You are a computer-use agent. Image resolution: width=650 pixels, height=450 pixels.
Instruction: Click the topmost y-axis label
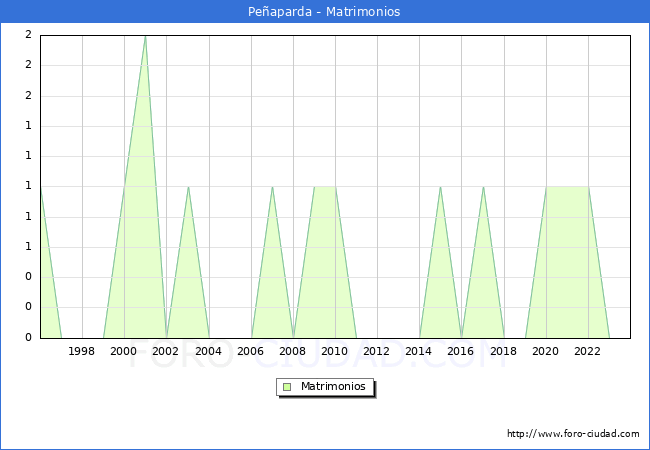click(x=28, y=35)
